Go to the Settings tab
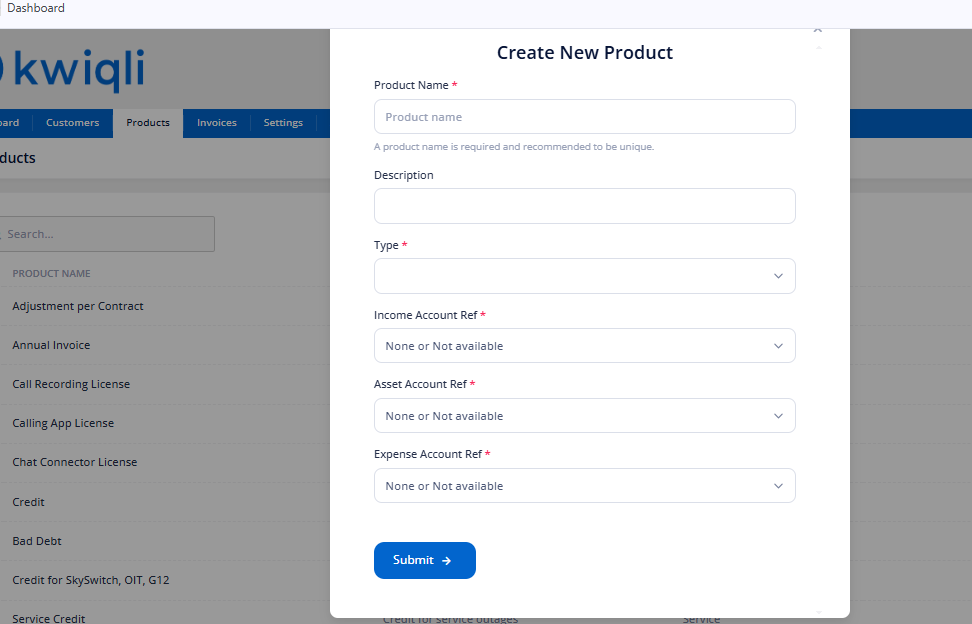Screen dimensions: 972x624 [283, 123]
